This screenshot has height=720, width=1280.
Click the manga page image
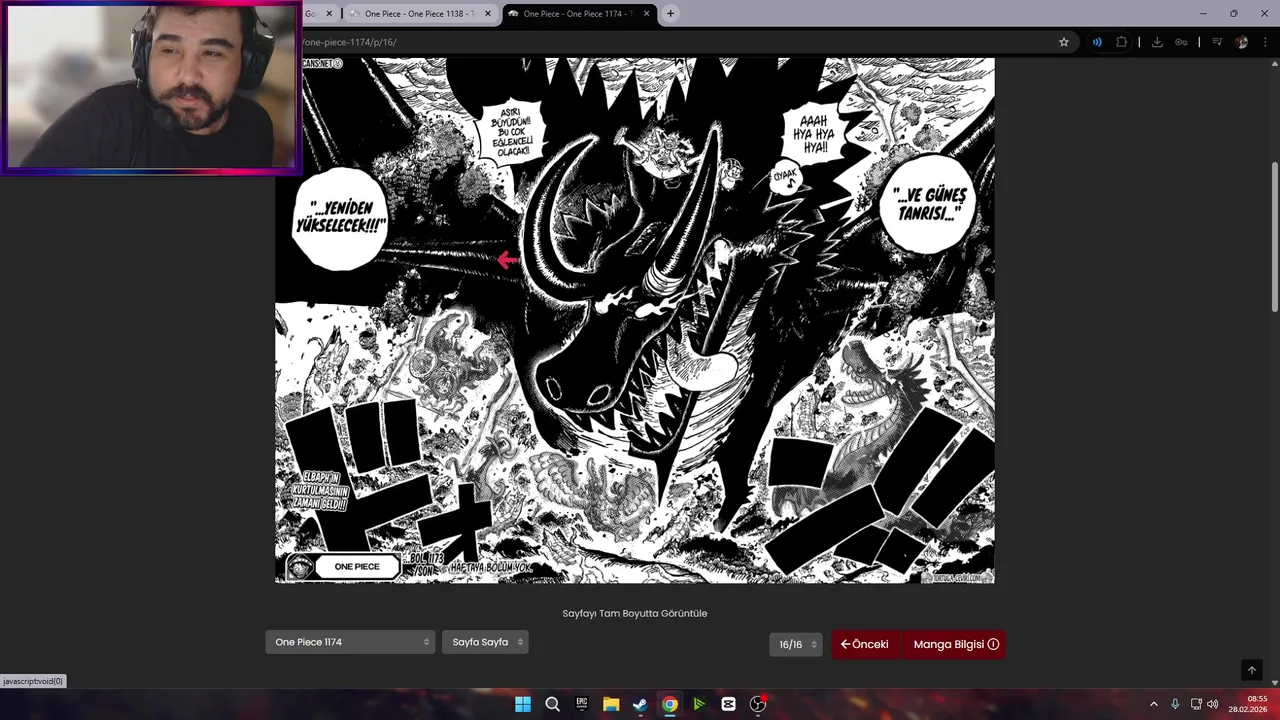click(x=635, y=320)
